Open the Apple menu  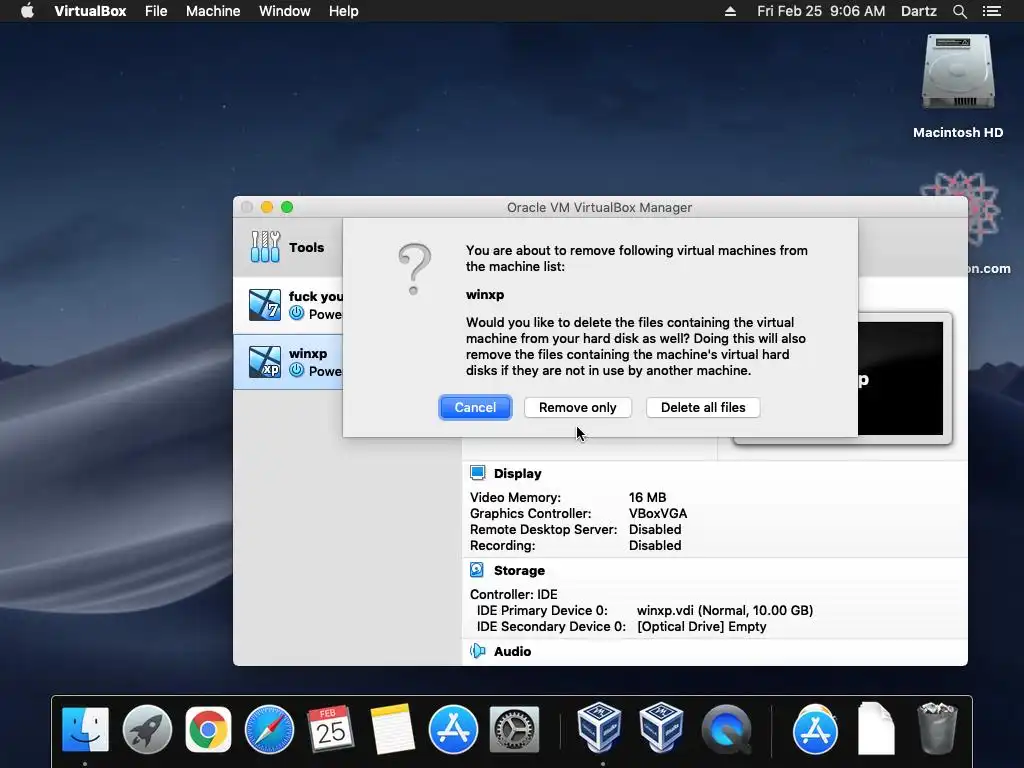coord(27,11)
